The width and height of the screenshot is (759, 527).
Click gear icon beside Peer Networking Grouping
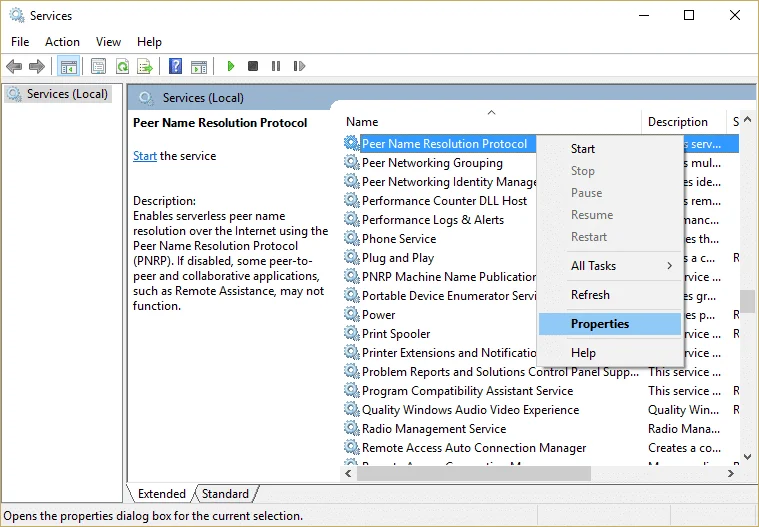[351, 162]
